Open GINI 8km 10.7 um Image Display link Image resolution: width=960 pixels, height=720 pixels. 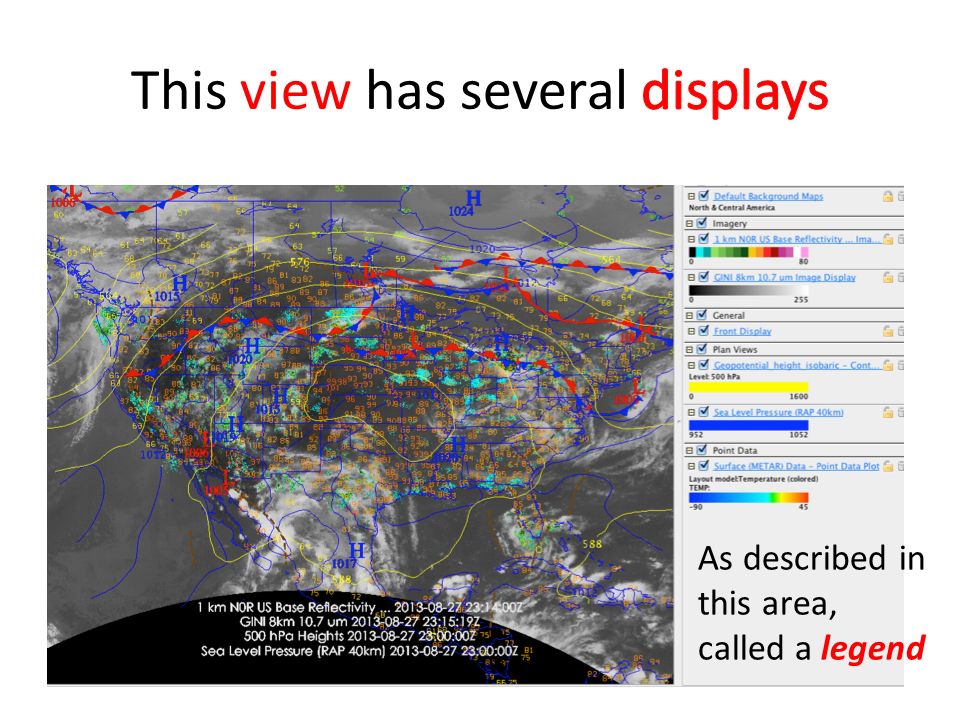[784, 278]
